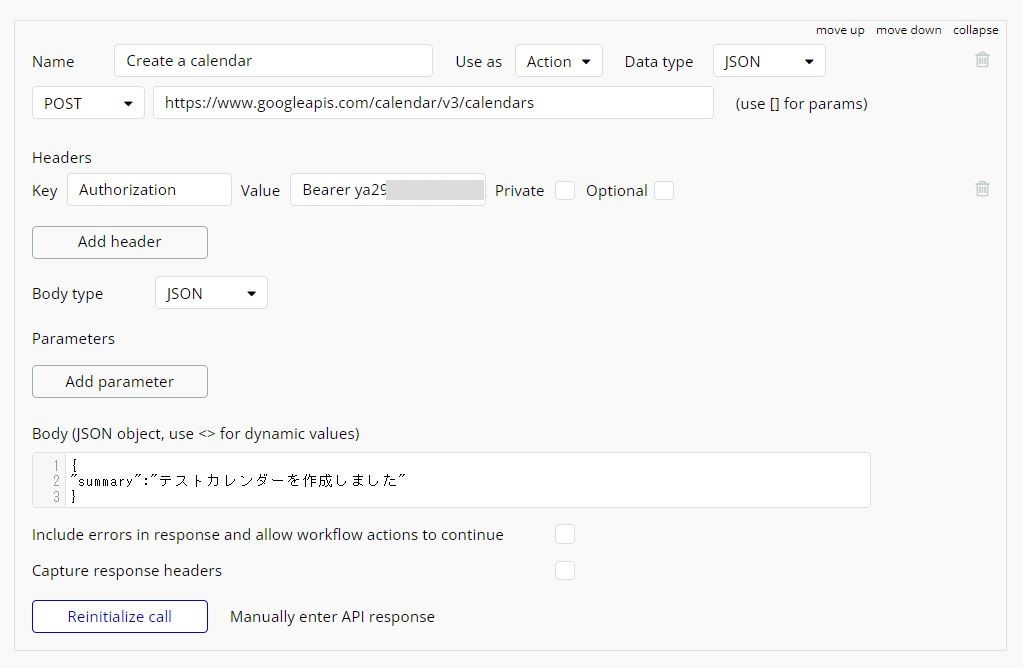This screenshot has width=1023, height=668.
Task: Click inside the JSON body editor
Action: (470, 480)
